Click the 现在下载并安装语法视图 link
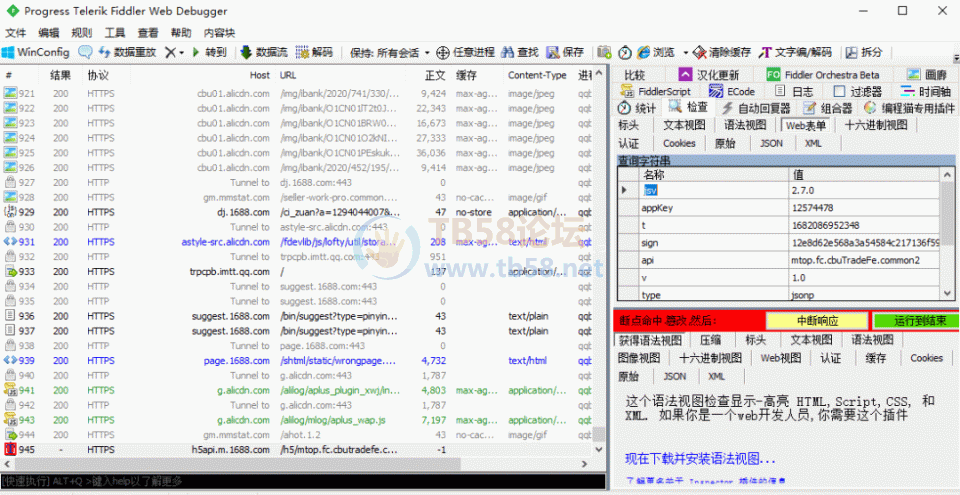Viewport: 960px width, 495px height. (x=700, y=459)
